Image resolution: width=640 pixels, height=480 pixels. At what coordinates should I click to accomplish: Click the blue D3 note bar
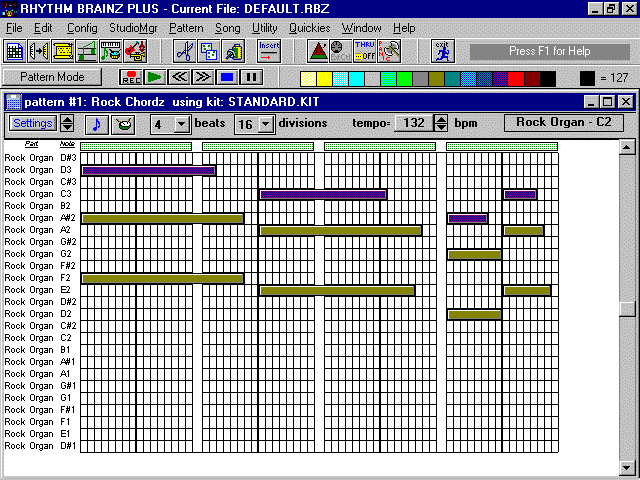(x=148, y=170)
